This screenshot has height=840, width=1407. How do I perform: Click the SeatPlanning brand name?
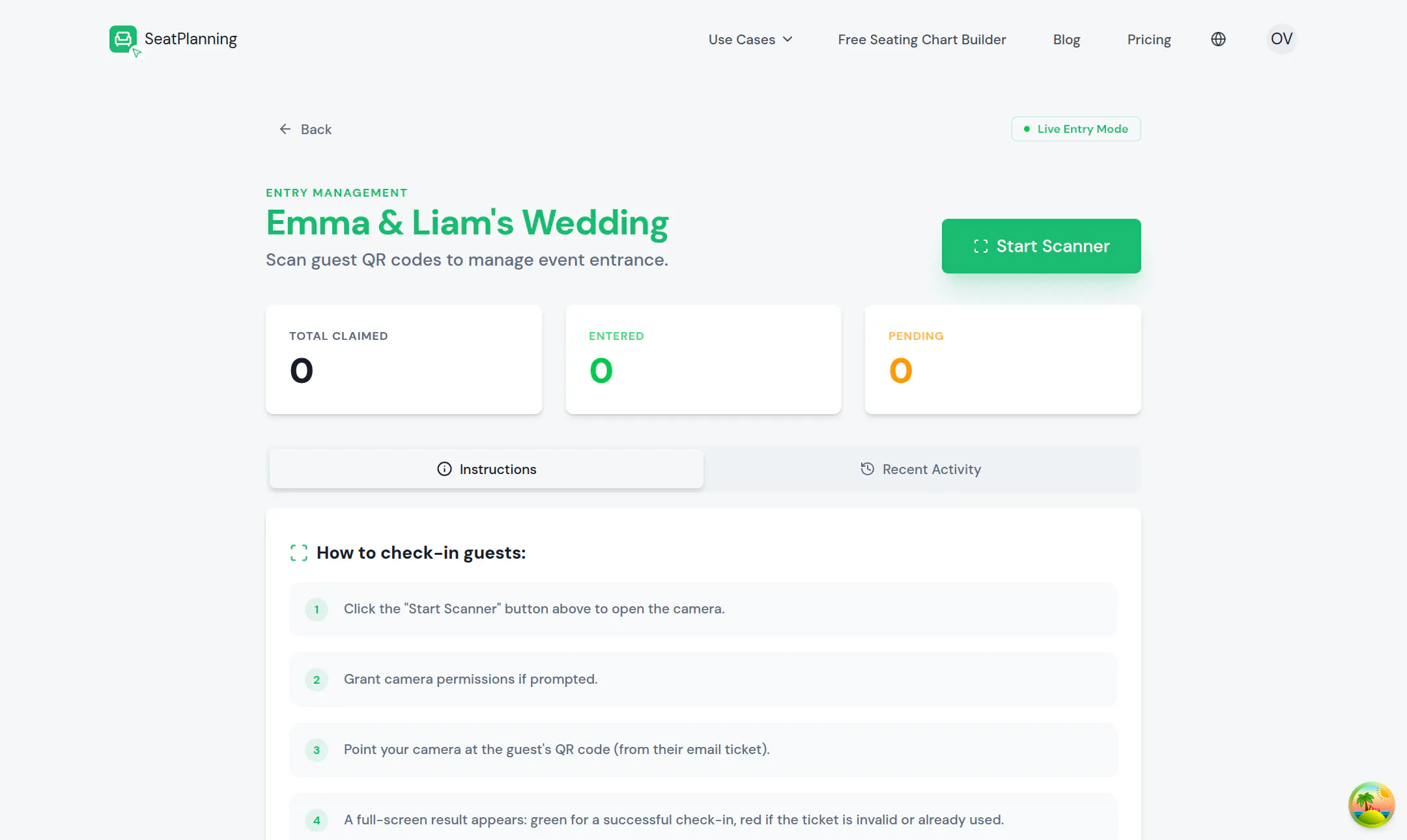click(191, 39)
